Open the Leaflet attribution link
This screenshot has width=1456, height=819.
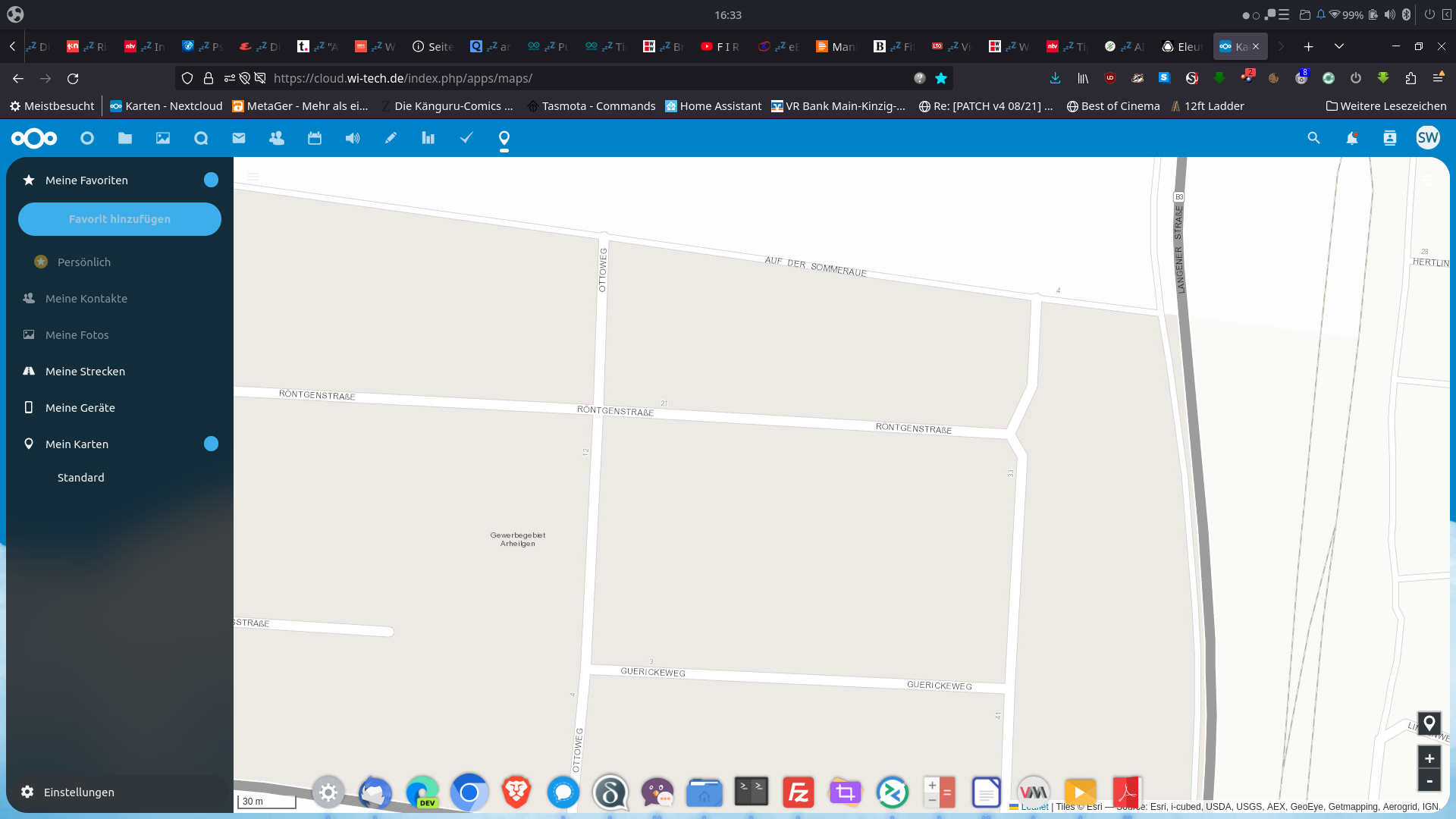coord(1035,807)
